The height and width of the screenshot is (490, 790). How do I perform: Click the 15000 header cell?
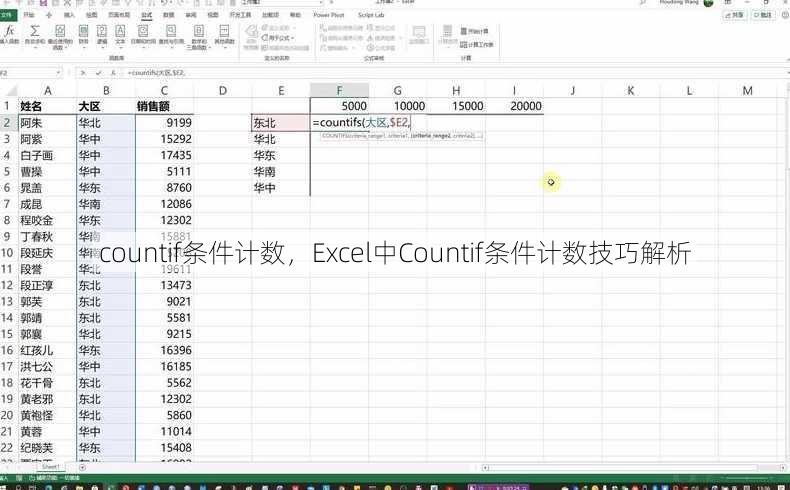456,106
